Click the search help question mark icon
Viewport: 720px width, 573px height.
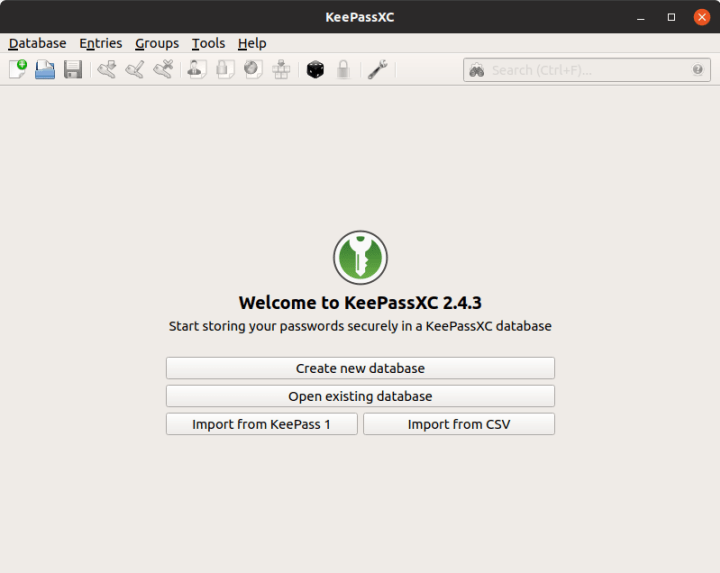click(698, 69)
